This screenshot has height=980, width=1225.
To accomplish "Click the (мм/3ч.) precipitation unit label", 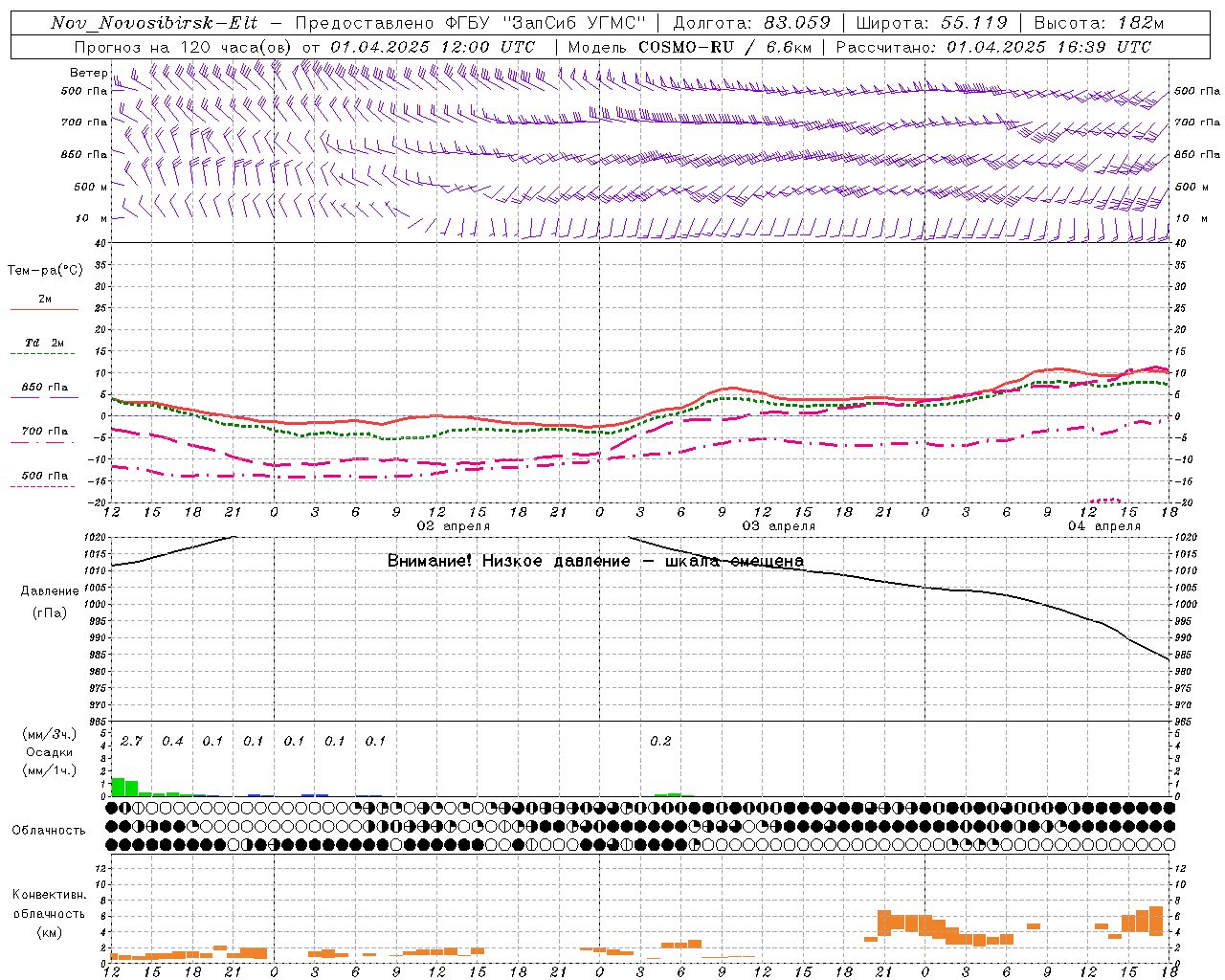I will (50, 734).
